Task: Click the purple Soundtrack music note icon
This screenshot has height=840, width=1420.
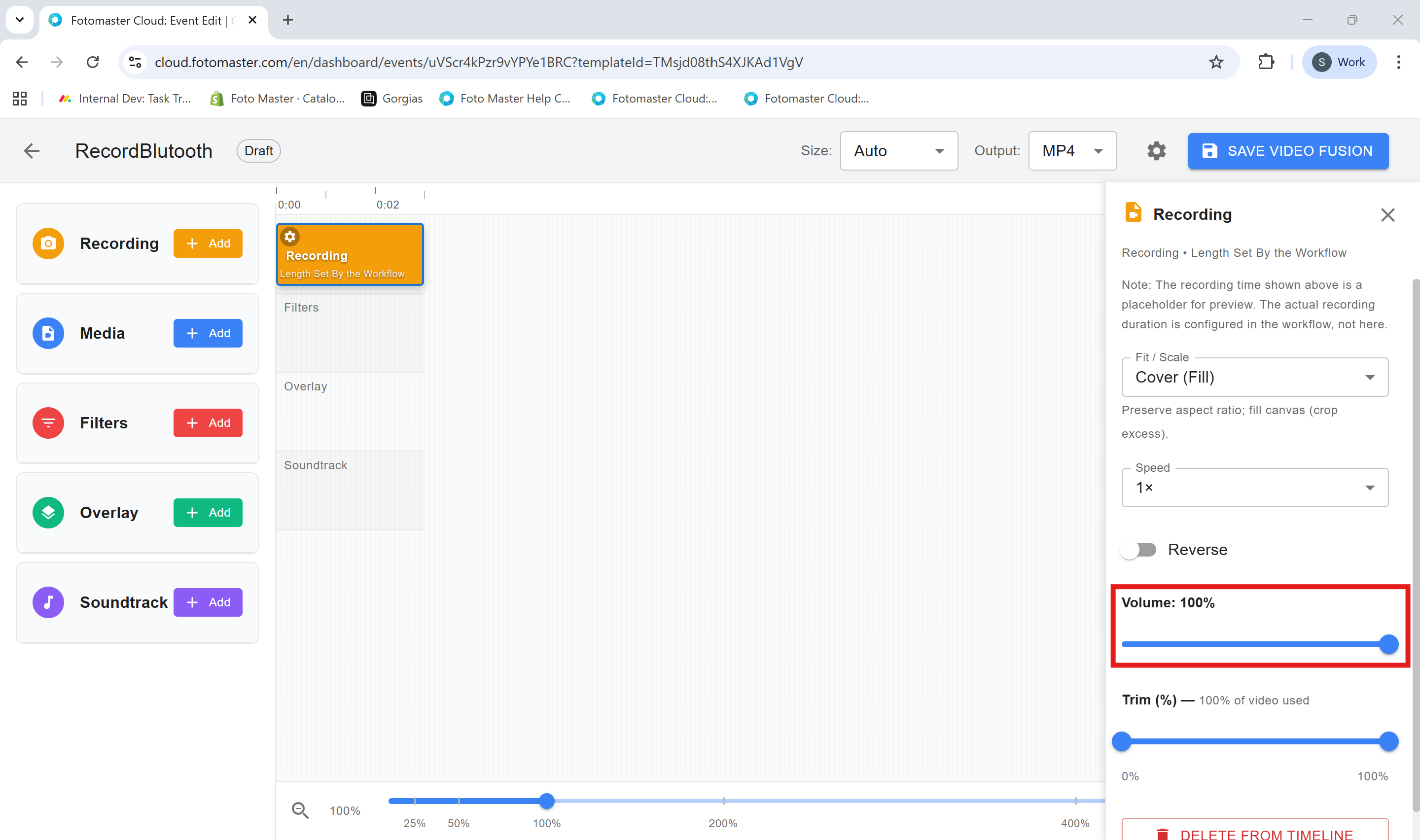Action: [x=48, y=602]
